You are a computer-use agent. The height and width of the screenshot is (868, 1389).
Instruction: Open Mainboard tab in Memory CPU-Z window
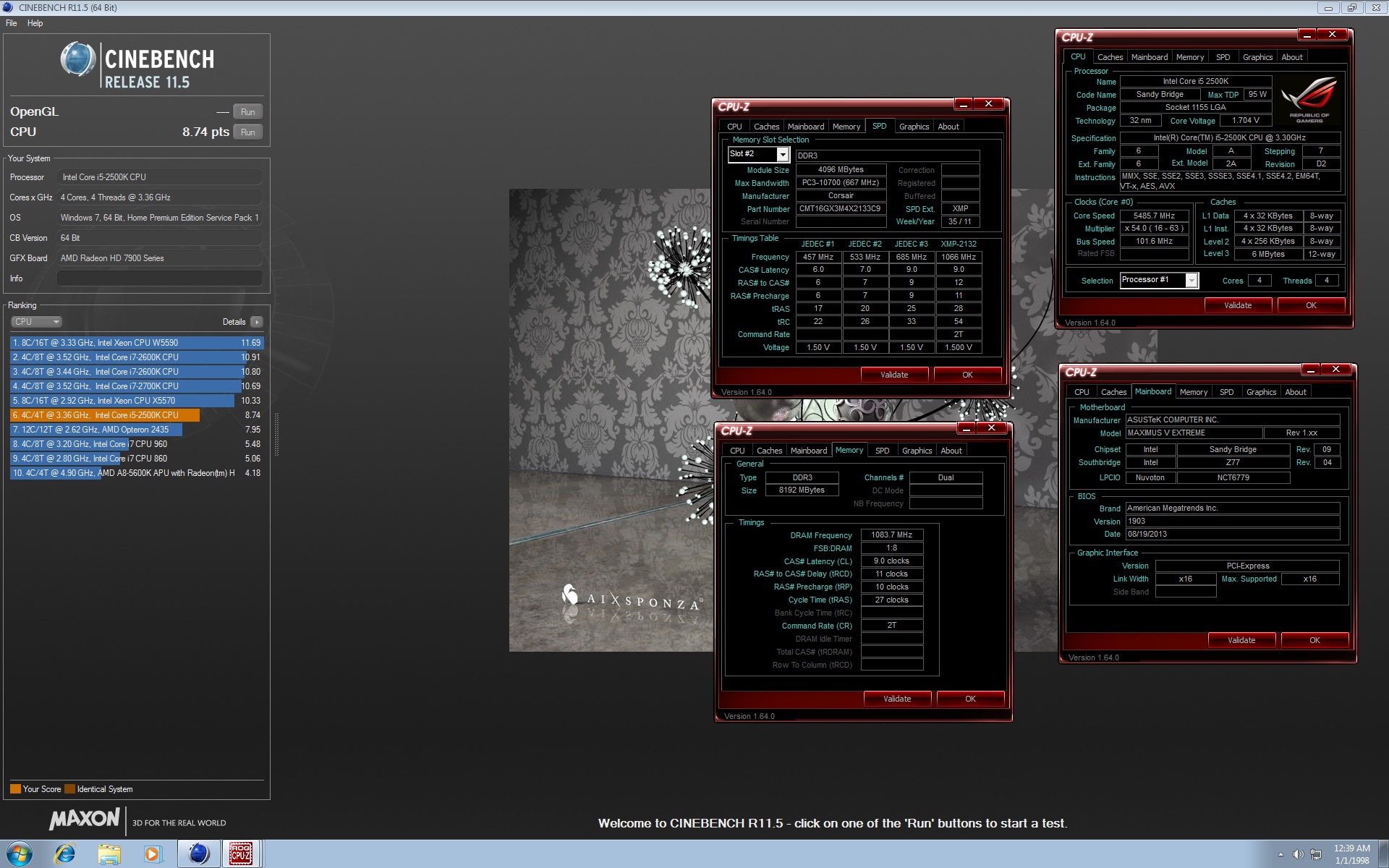pyautogui.click(x=808, y=451)
